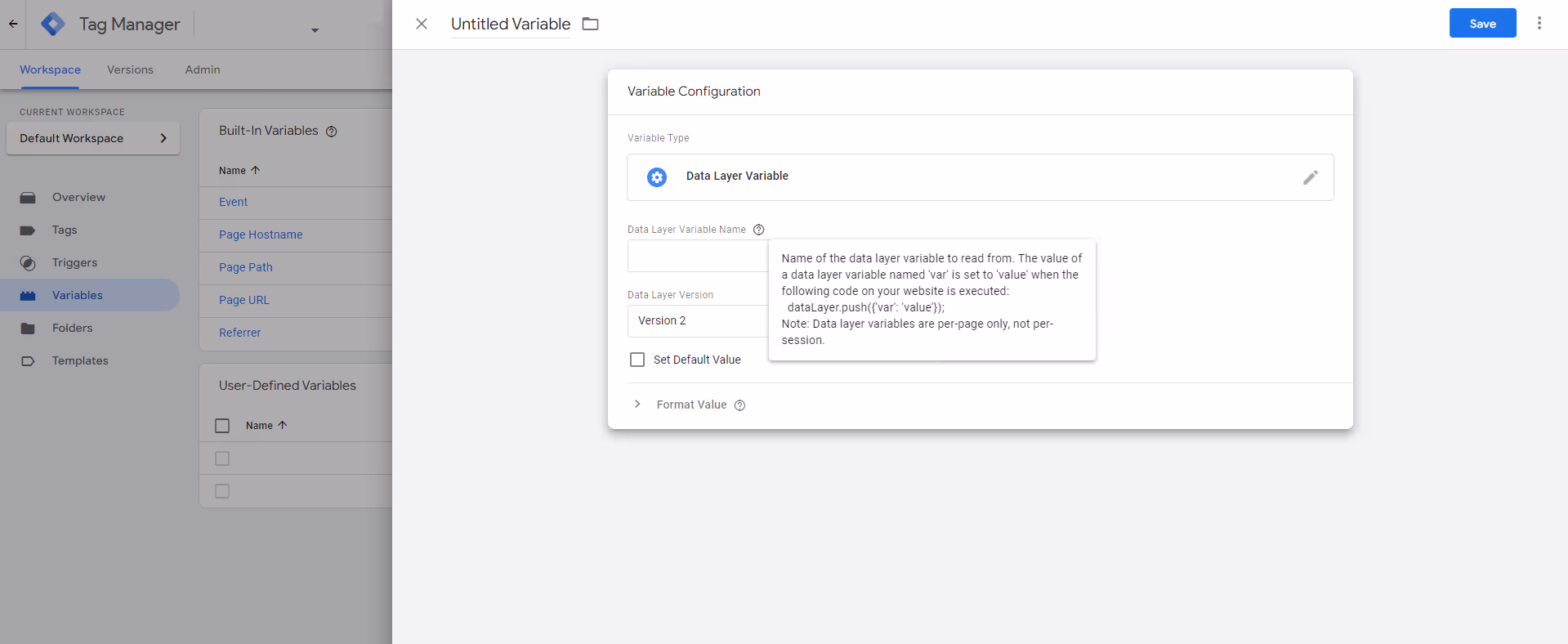Screen dimensions: 1568x644
Task: Click the Format Value help icon
Action: (x=739, y=405)
